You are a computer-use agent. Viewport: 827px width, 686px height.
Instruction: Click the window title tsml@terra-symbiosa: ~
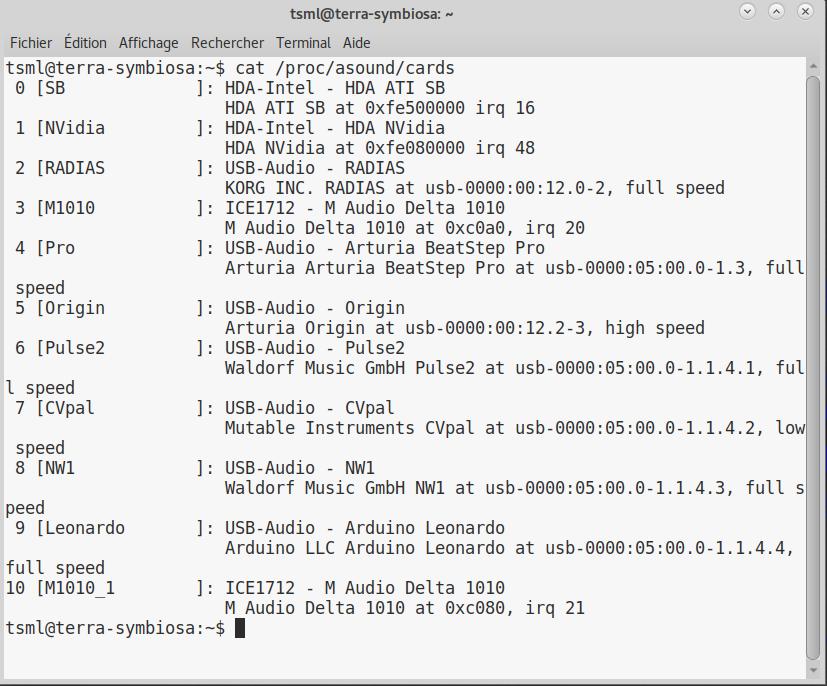pos(372,14)
